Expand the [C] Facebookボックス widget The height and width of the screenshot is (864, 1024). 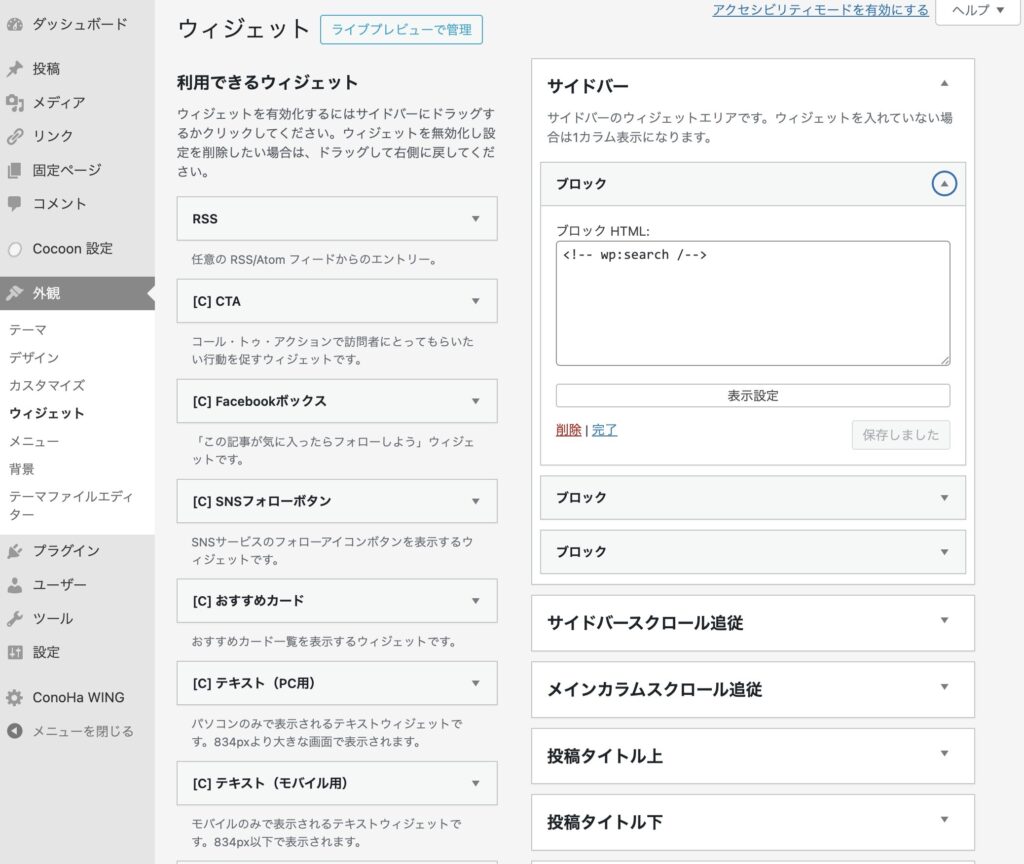(x=475, y=401)
